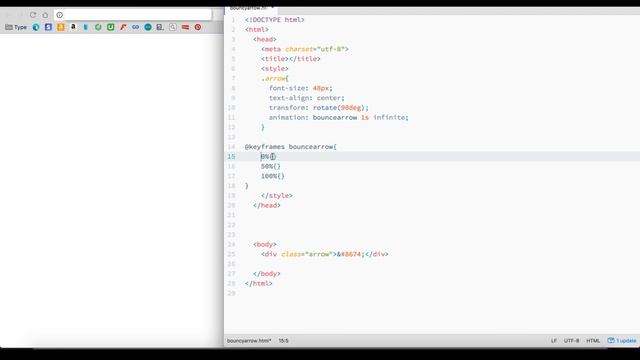Viewport: 640px width, 360px height.
Task: Click the transform: rotate(90deg) line
Action: click(x=319, y=108)
